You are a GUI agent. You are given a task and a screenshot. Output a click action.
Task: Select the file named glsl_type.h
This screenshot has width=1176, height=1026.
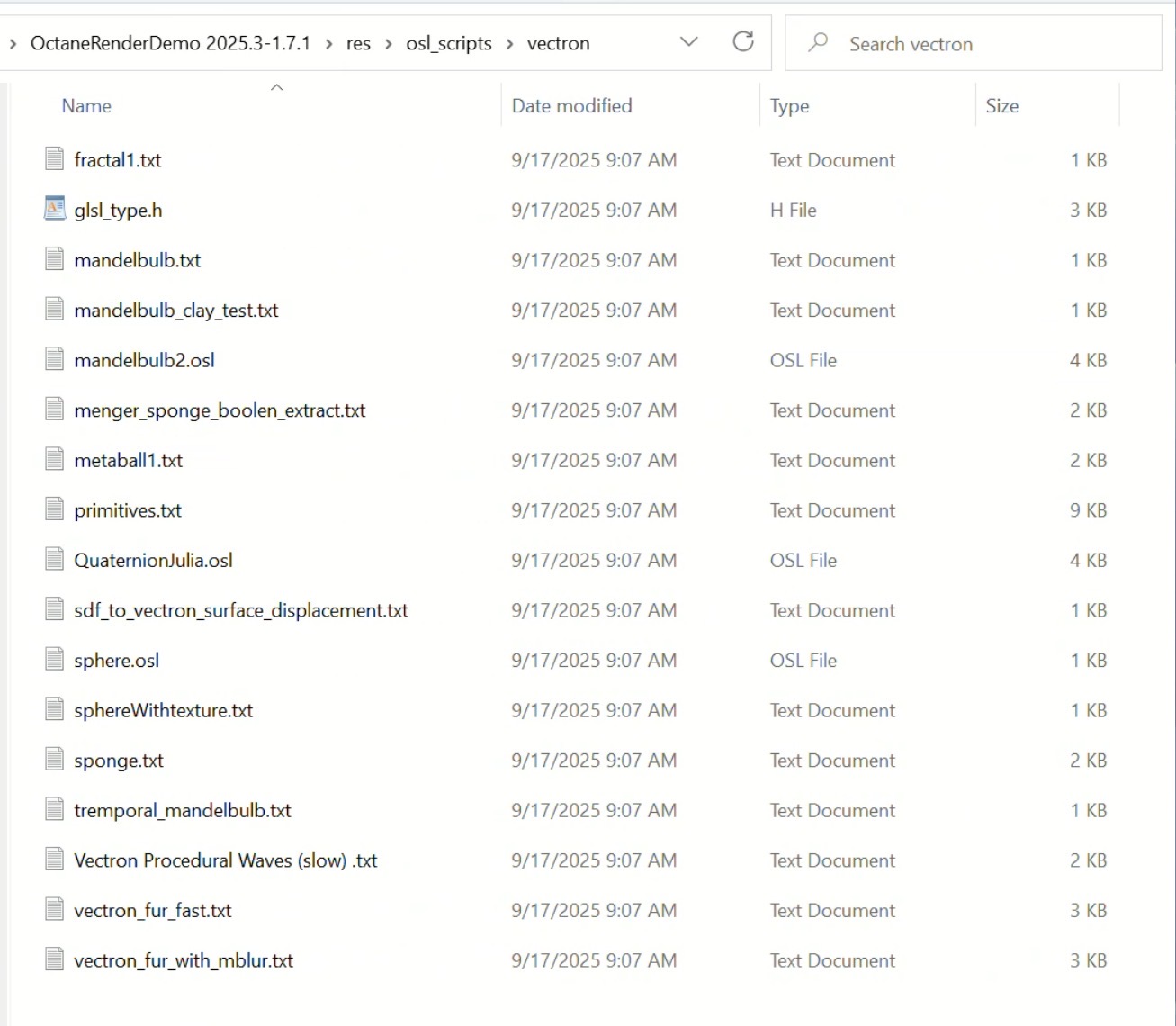(119, 211)
